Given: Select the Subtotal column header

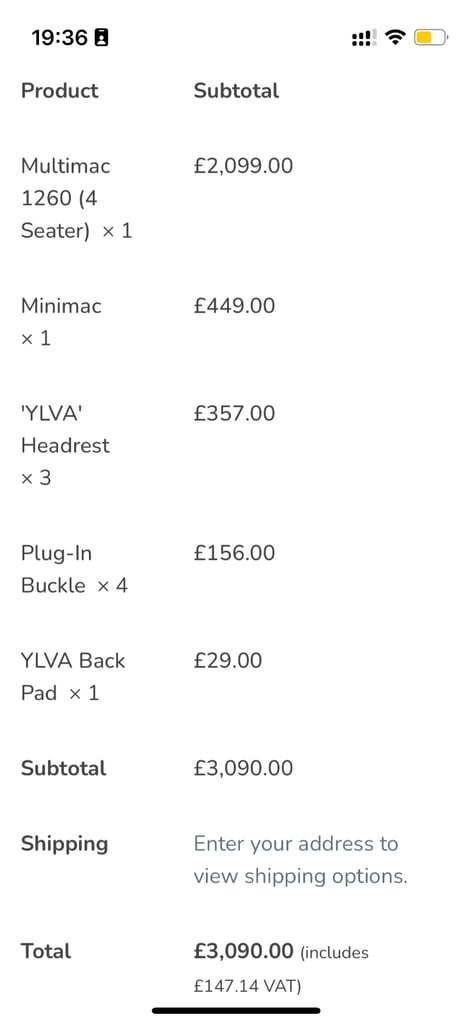Looking at the screenshot, I should pos(236,91).
